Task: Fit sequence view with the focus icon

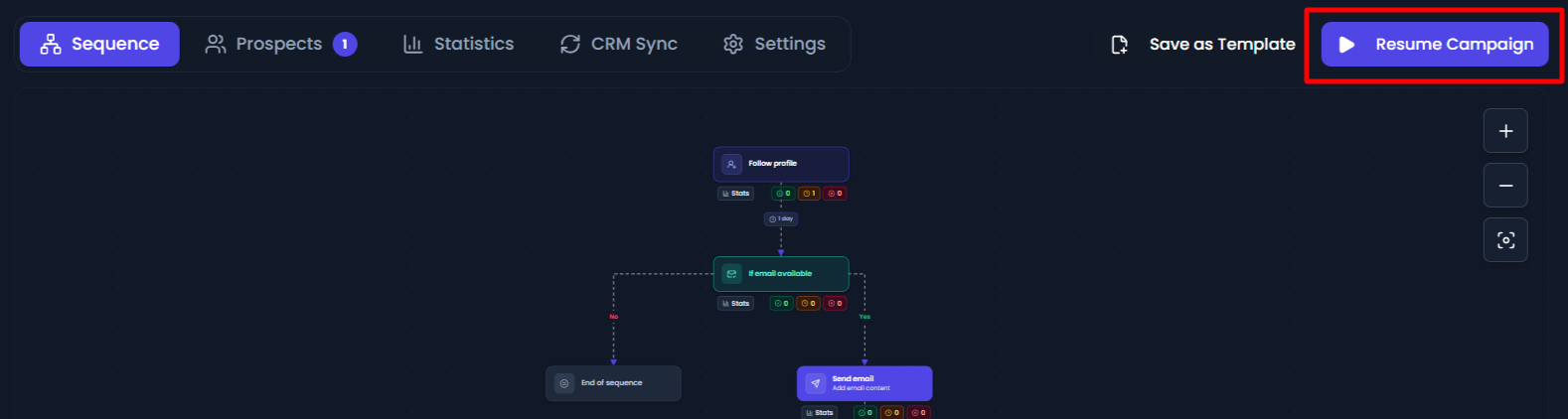Action: (1505, 240)
